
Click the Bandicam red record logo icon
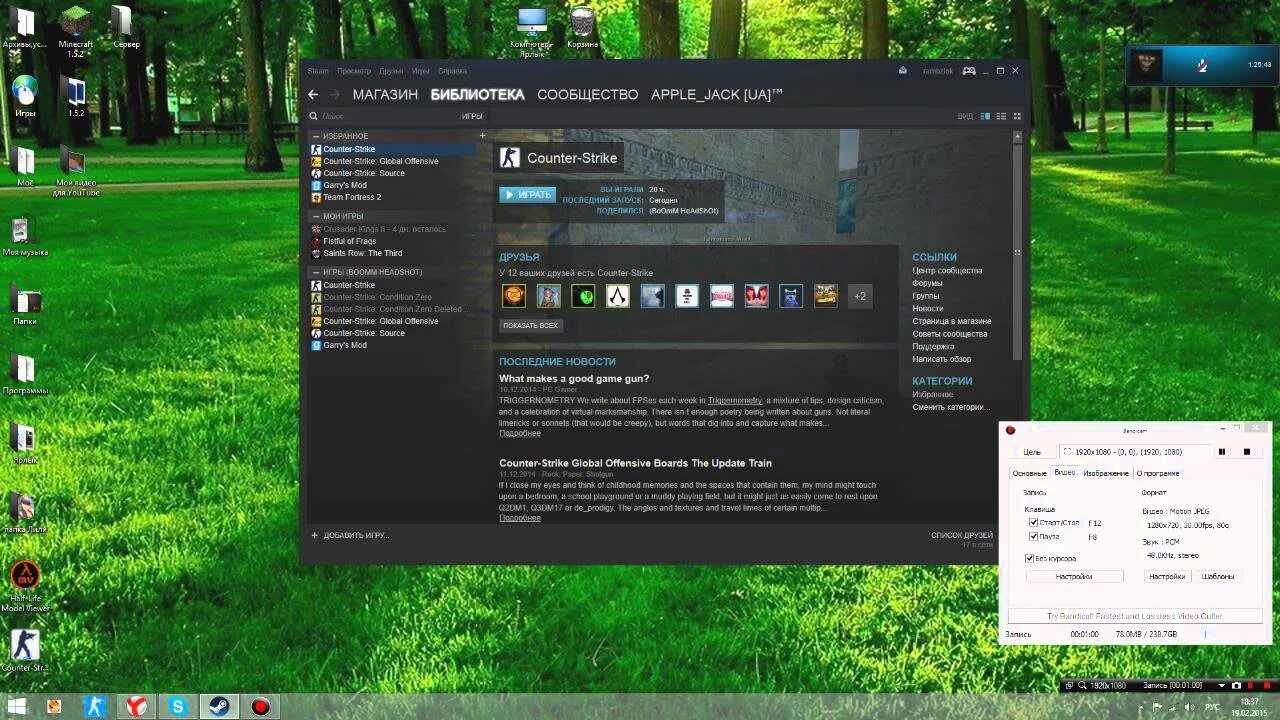1011,431
